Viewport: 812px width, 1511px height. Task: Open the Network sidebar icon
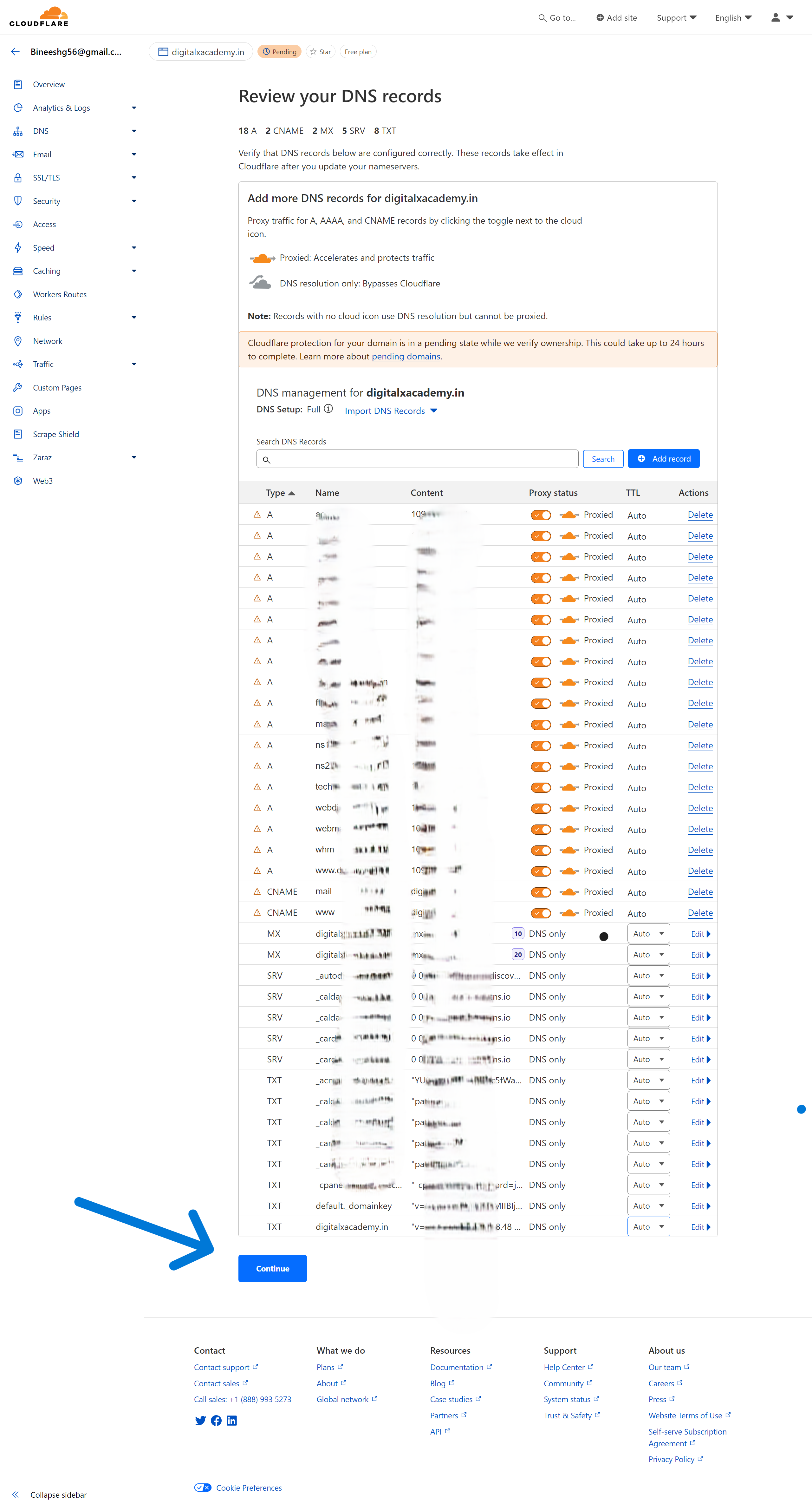[x=18, y=341]
